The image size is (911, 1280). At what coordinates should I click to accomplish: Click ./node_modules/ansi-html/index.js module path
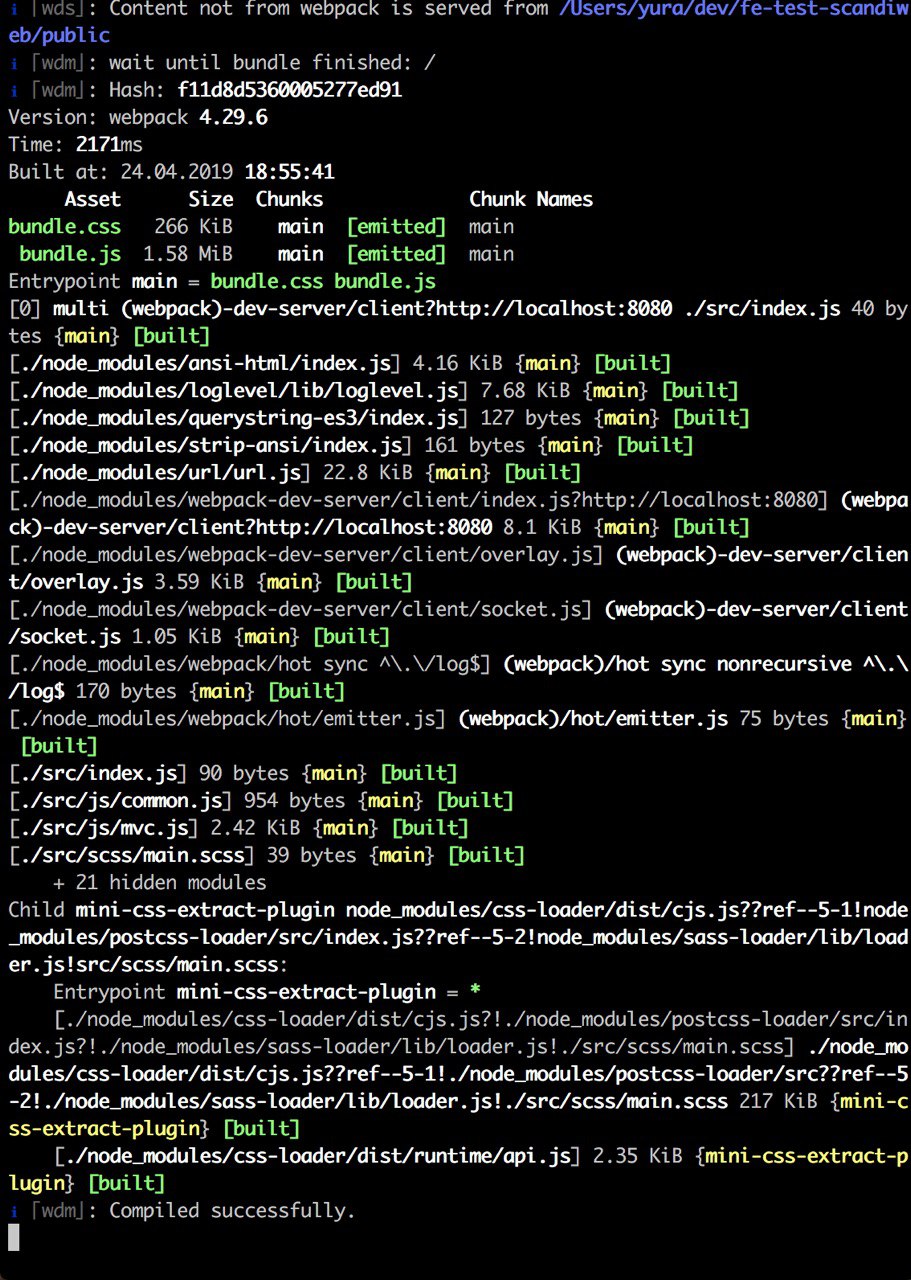pyautogui.click(x=205, y=363)
